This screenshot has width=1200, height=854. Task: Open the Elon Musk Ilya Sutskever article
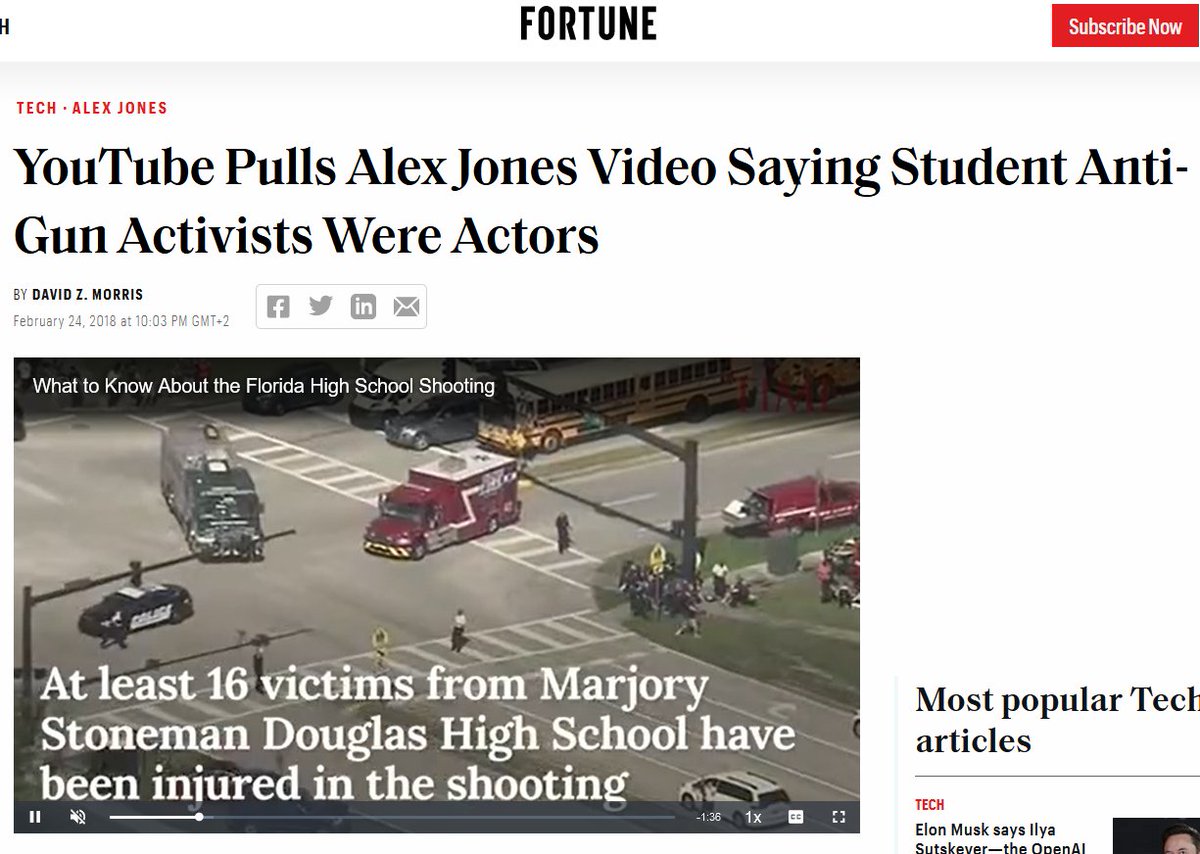[986, 839]
